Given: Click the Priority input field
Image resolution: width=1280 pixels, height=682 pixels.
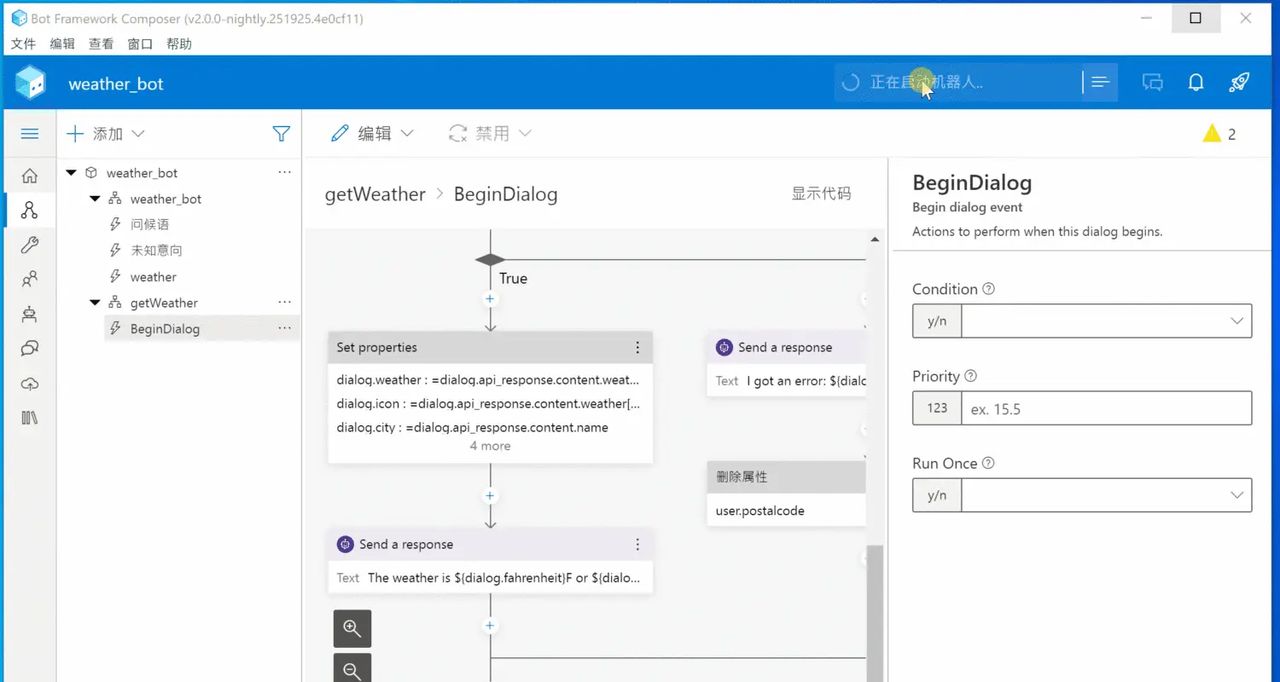Looking at the screenshot, I should [x=1105, y=408].
